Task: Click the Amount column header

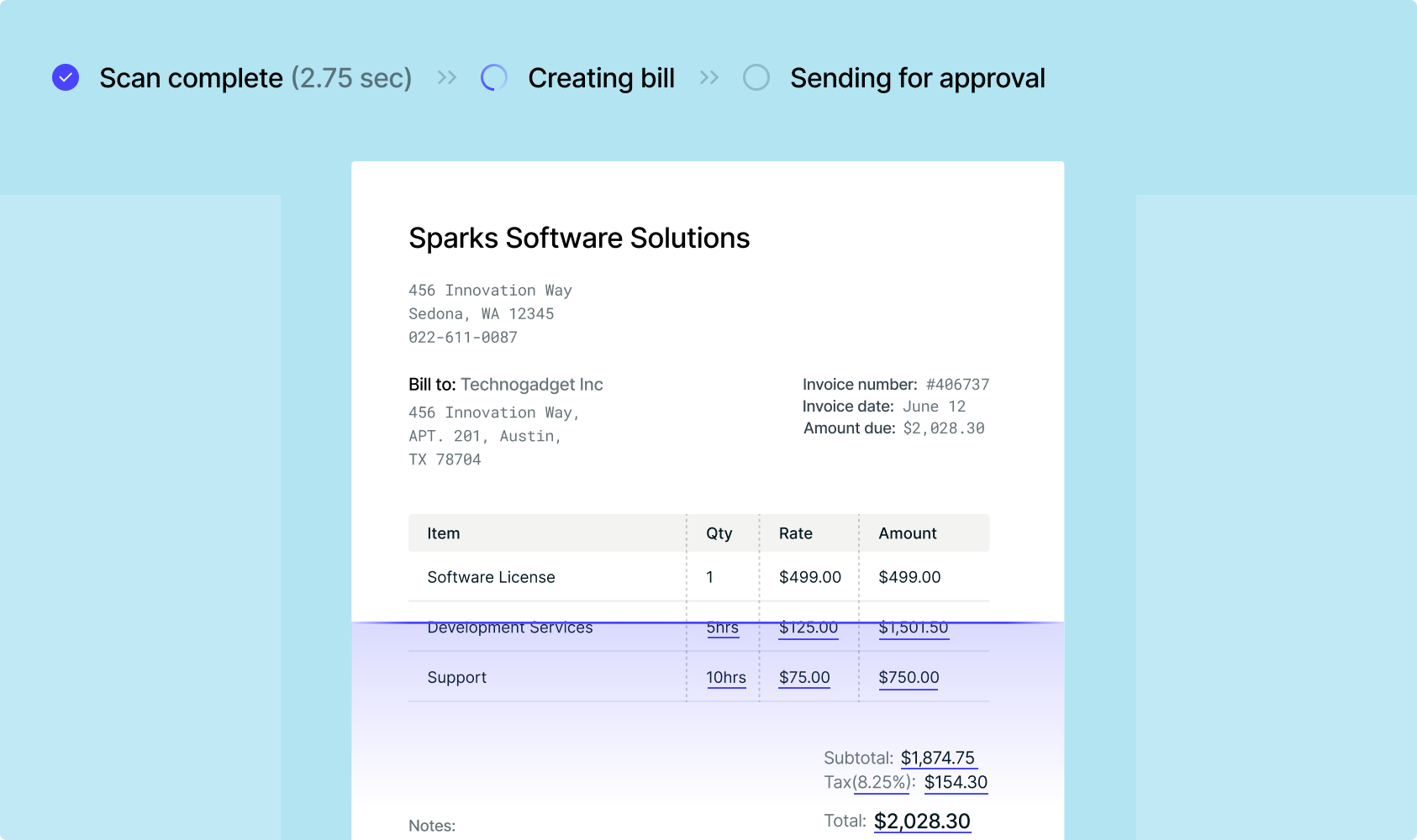Action: [x=907, y=533]
